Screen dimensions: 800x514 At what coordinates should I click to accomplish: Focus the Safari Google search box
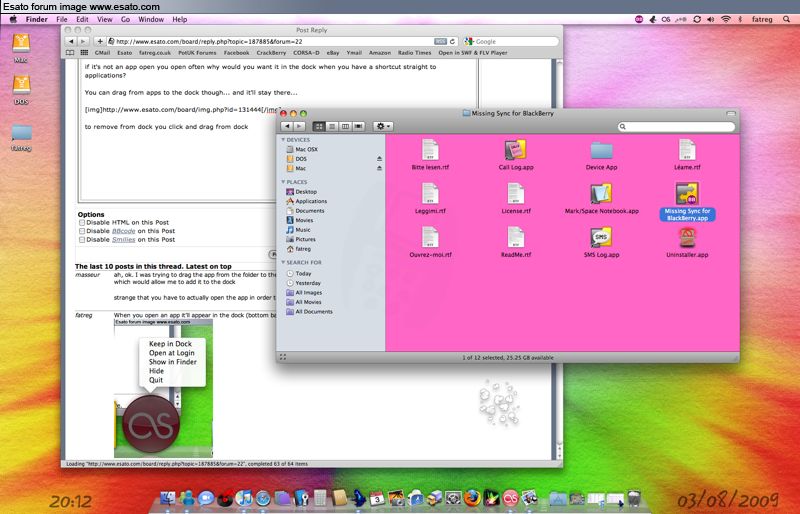(511, 41)
